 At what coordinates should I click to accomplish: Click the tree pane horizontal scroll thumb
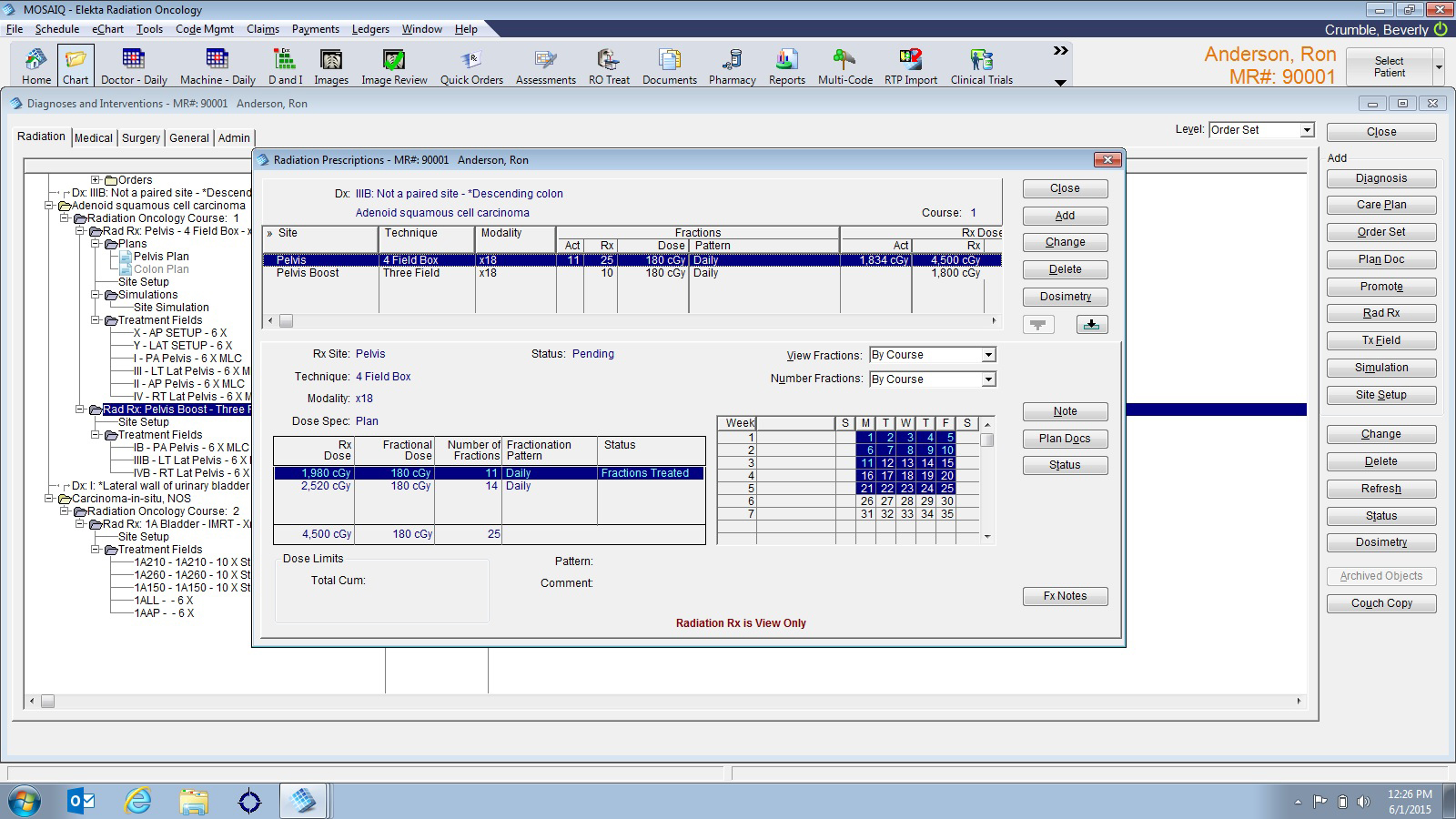tap(47, 702)
